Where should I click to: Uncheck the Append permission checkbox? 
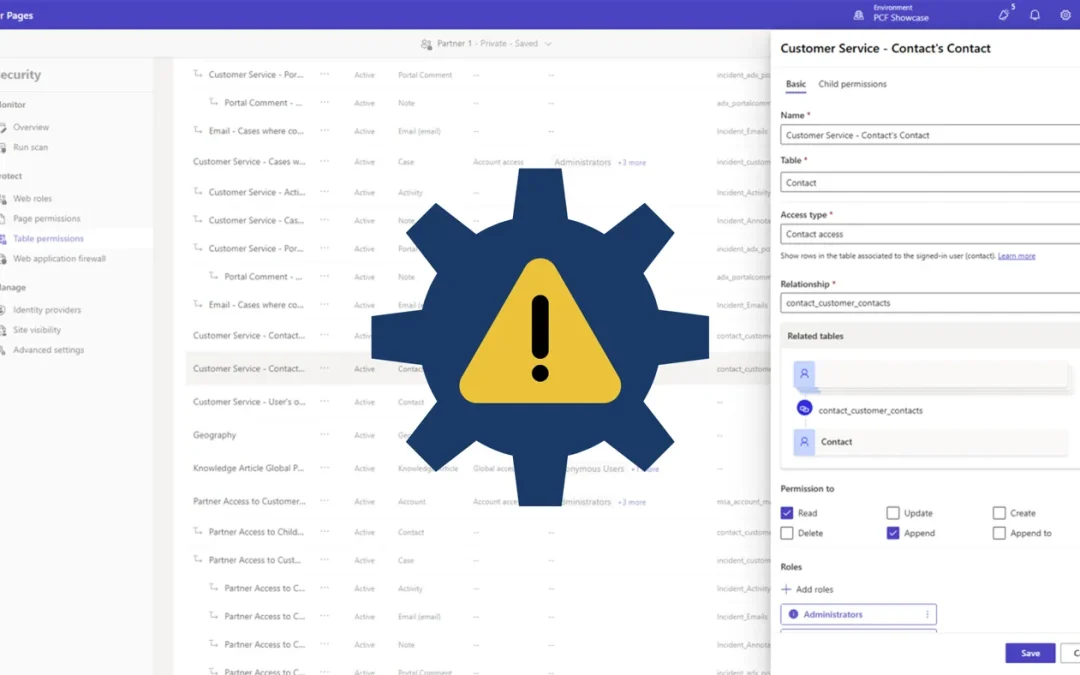point(893,532)
